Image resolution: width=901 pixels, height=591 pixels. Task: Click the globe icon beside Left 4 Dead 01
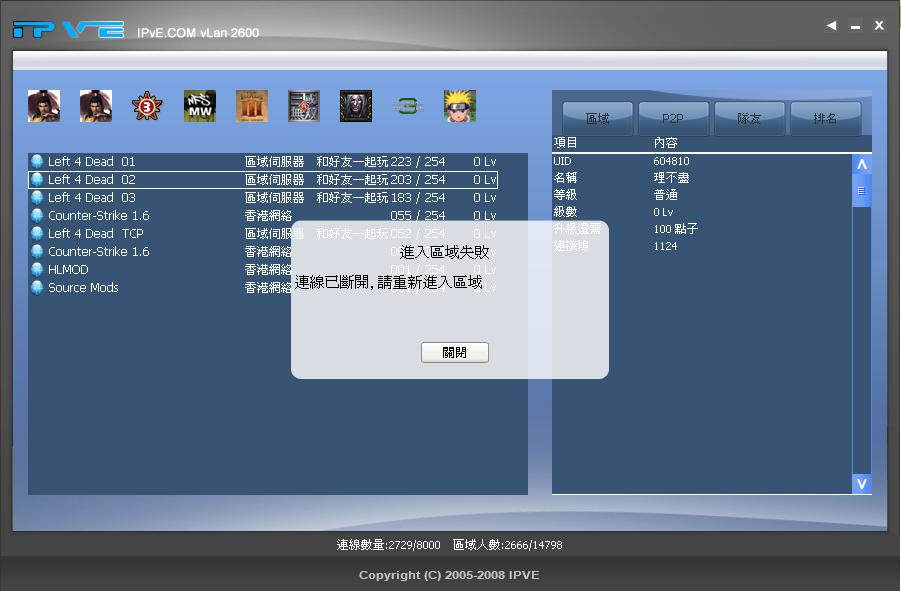click(37, 161)
